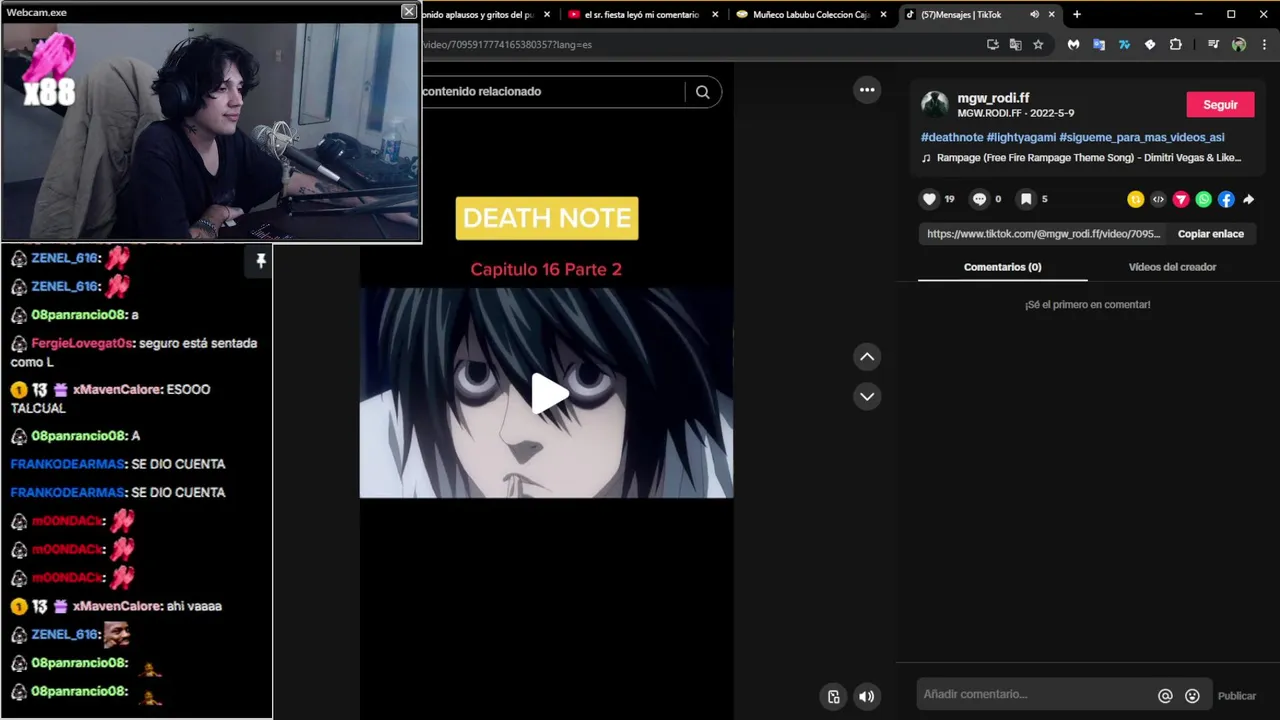Click '¡Sé el primero en comentar!' text
The width and height of the screenshot is (1280, 720).
[1087, 304]
